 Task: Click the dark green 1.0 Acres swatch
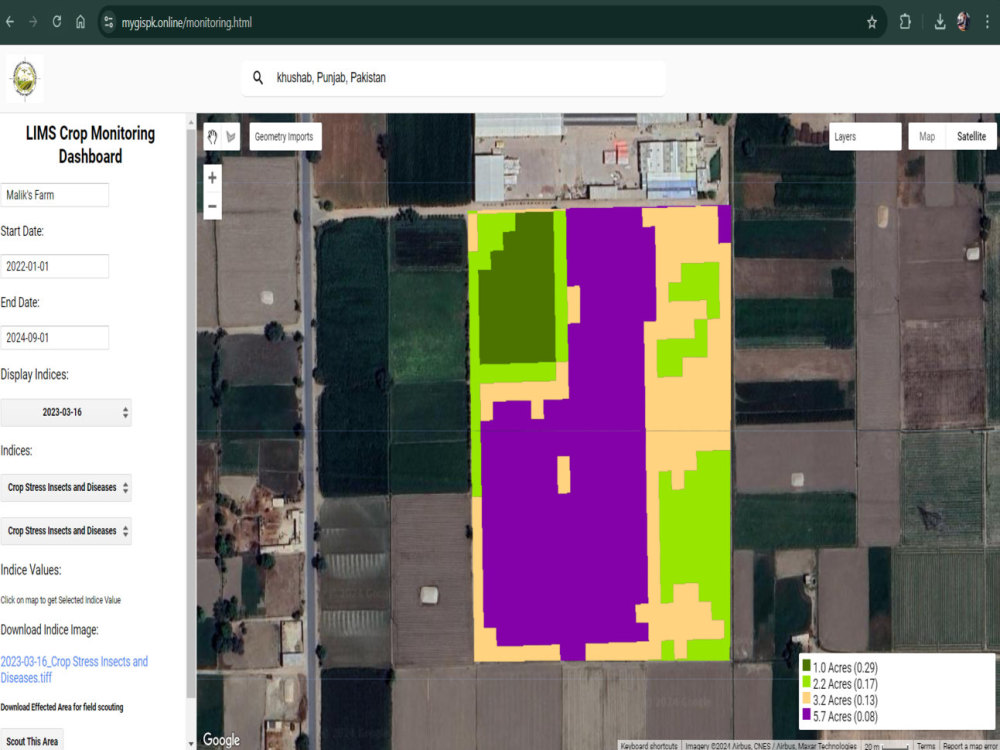click(806, 666)
